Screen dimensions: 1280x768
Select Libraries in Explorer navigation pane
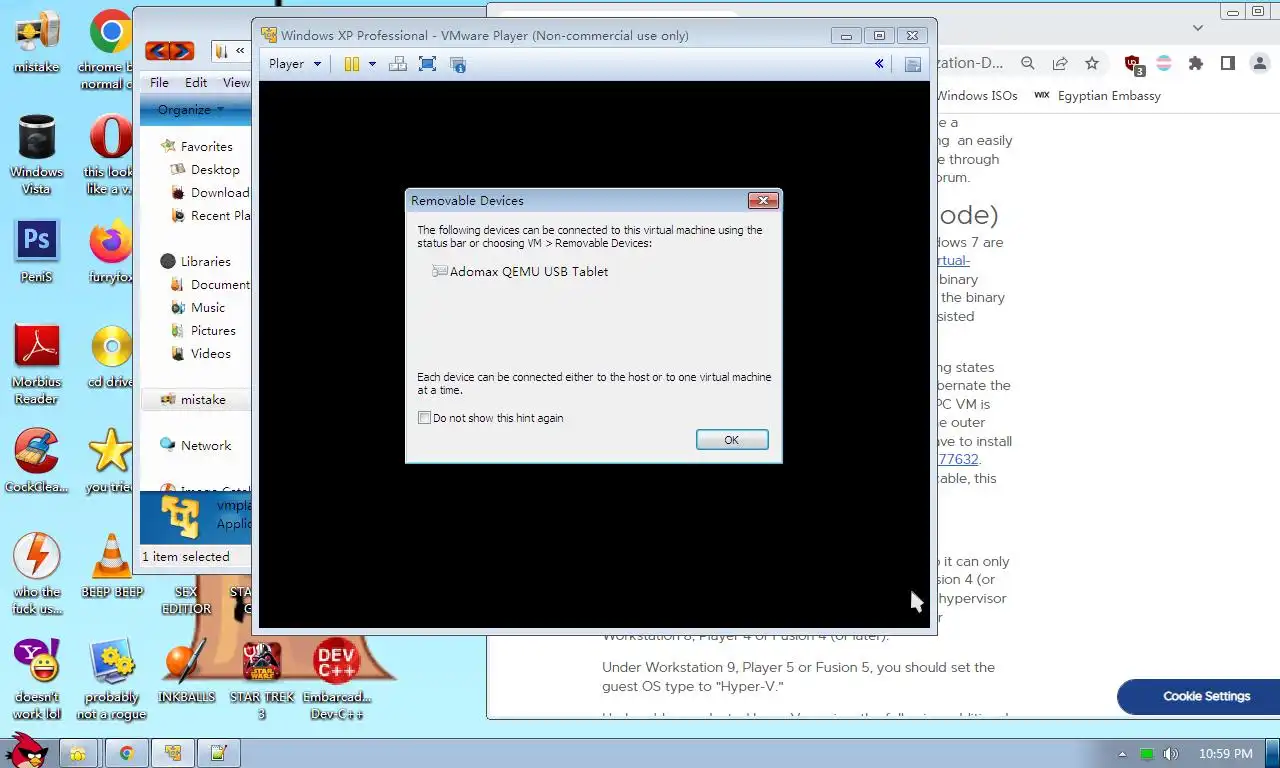[205, 261]
